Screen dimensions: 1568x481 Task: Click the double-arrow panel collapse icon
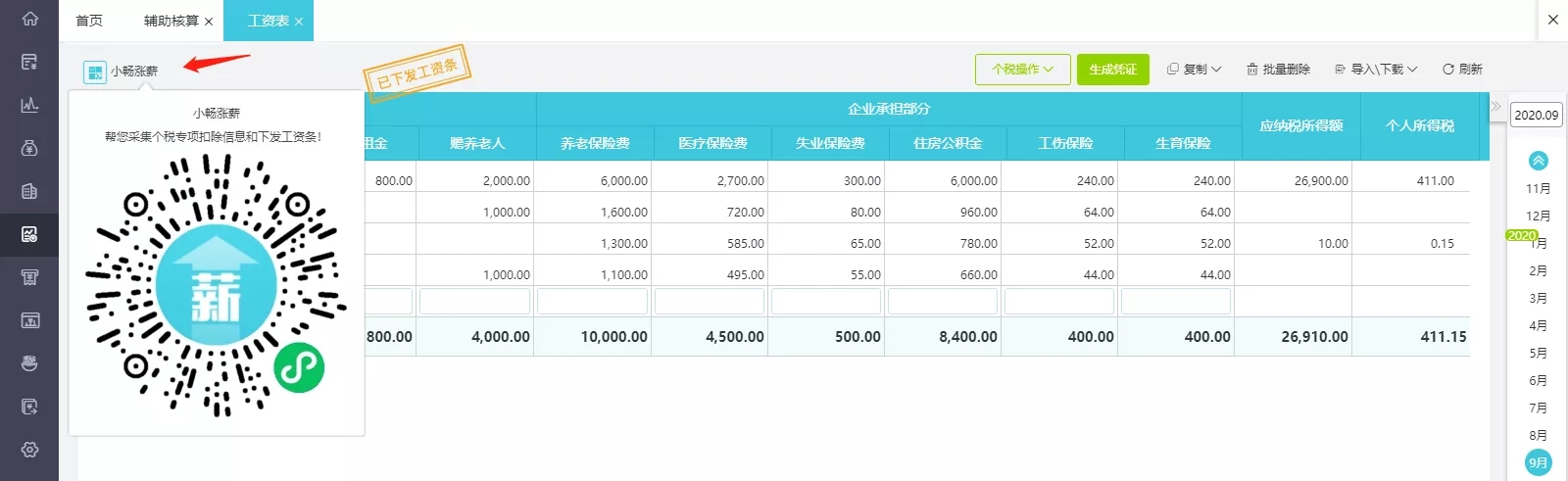pos(1495,107)
